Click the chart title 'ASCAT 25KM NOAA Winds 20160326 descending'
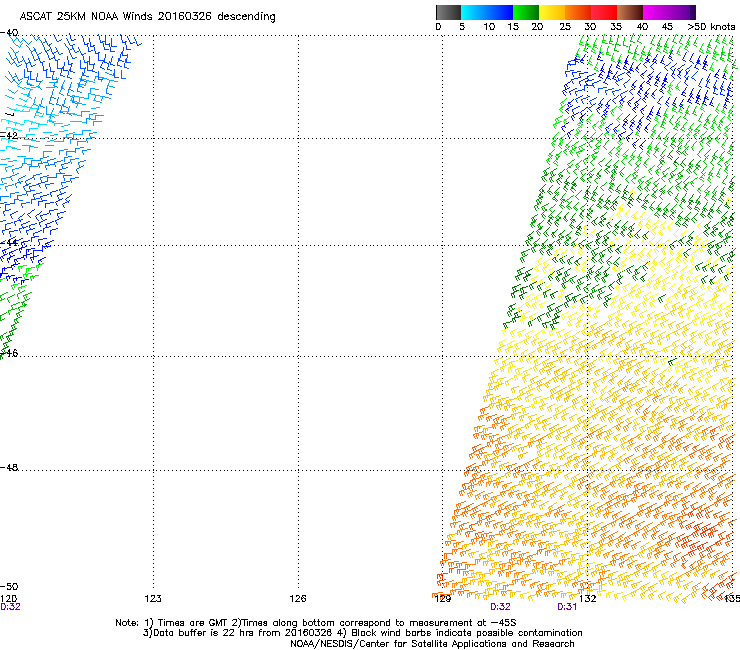The height and width of the screenshot is (650, 740). [x=147, y=17]
